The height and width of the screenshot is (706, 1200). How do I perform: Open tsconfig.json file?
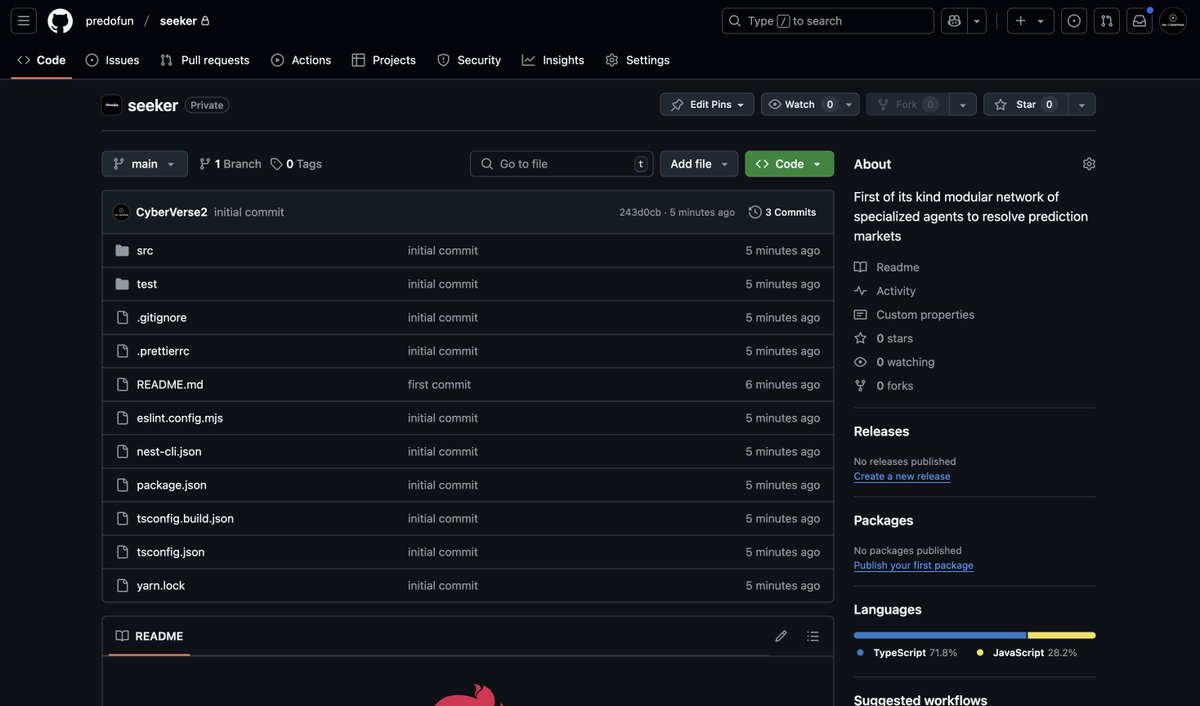click(x=171, y=552)
